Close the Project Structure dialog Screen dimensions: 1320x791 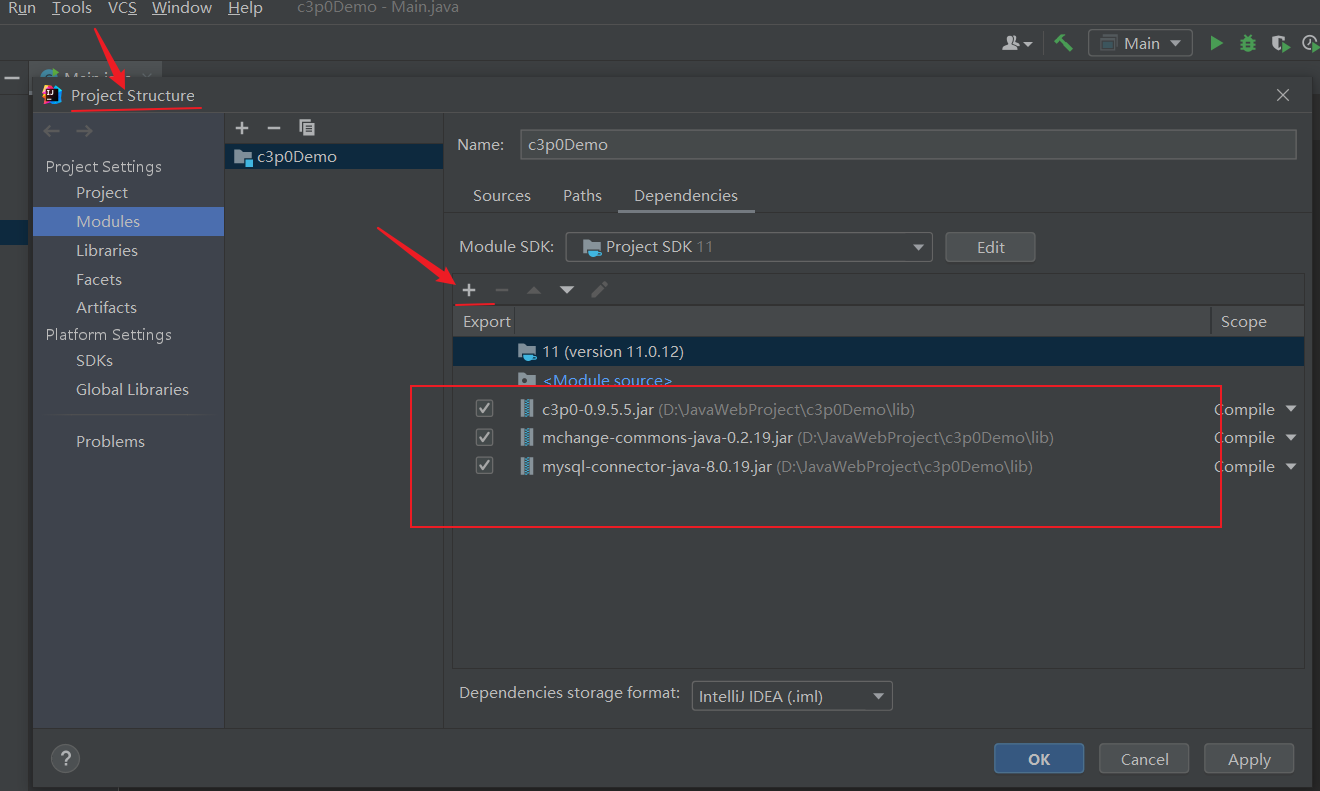(x=1283, y=95)
